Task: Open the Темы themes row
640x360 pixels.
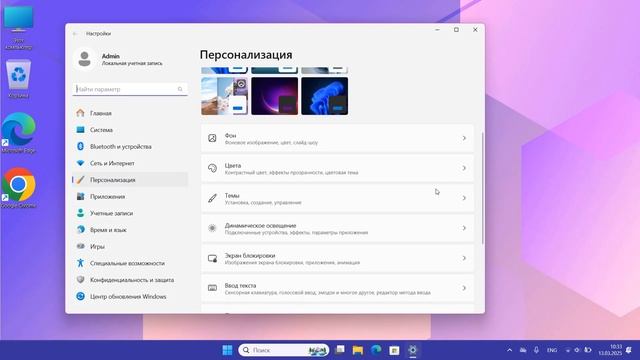Action: click(x=338, y=198)
